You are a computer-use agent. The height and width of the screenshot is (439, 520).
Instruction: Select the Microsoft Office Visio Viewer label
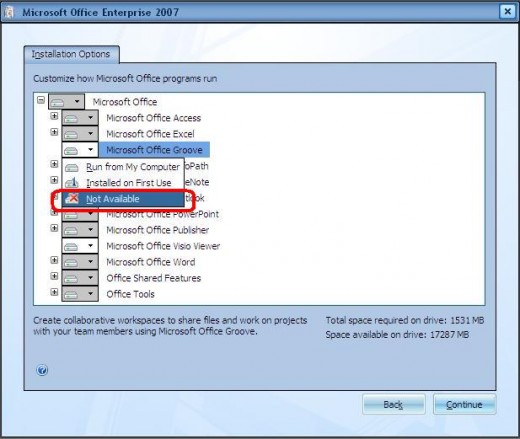[163, 246]
